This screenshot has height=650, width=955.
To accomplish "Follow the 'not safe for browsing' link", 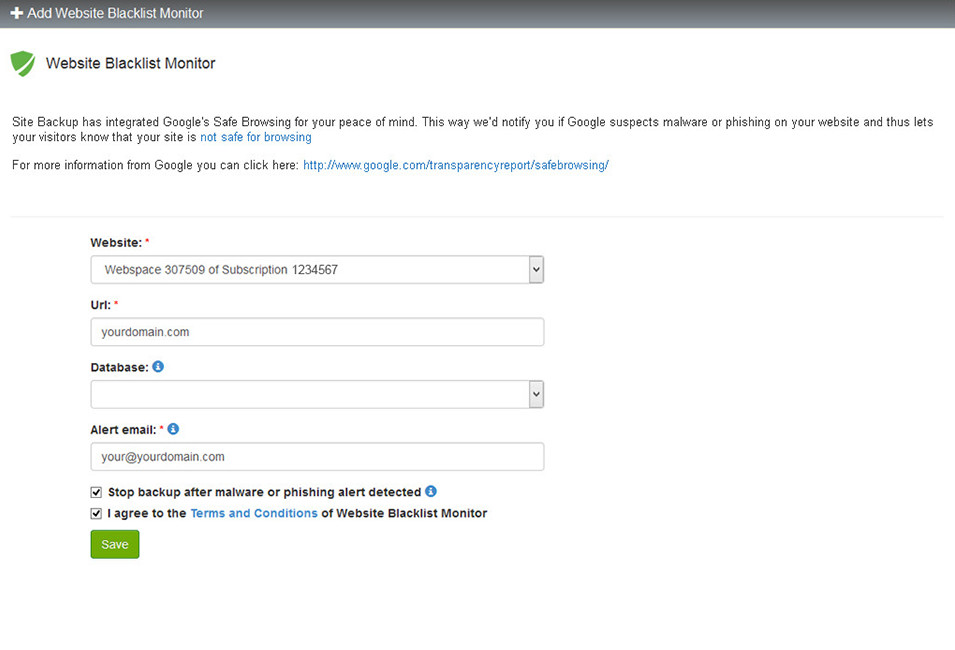I will tap(256, 137).
